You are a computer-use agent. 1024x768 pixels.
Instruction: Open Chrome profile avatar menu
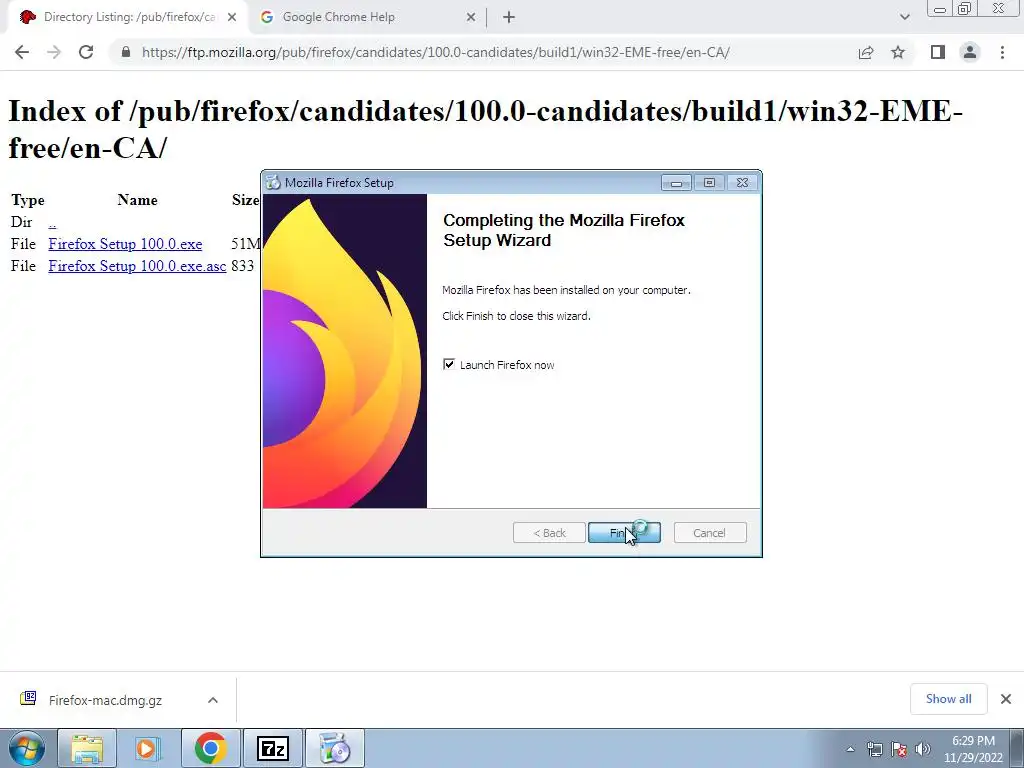(x=970, y=52)
